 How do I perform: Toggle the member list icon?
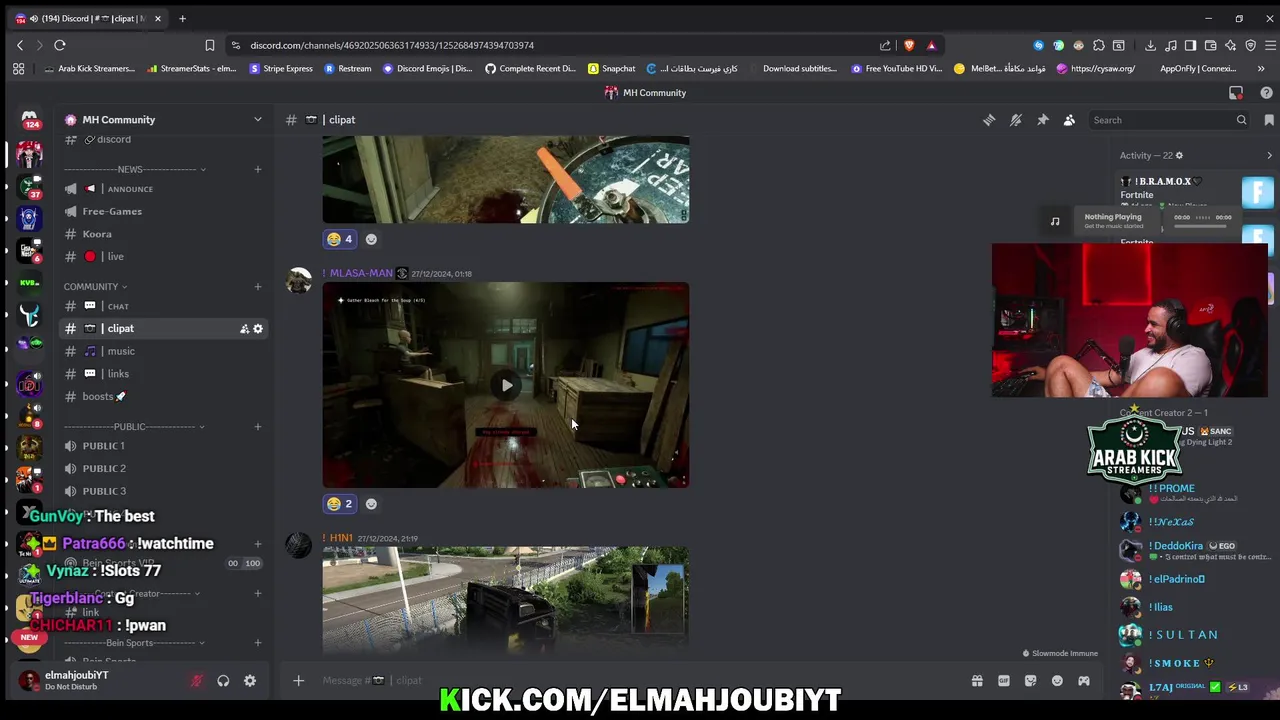tap(1069, 120)
